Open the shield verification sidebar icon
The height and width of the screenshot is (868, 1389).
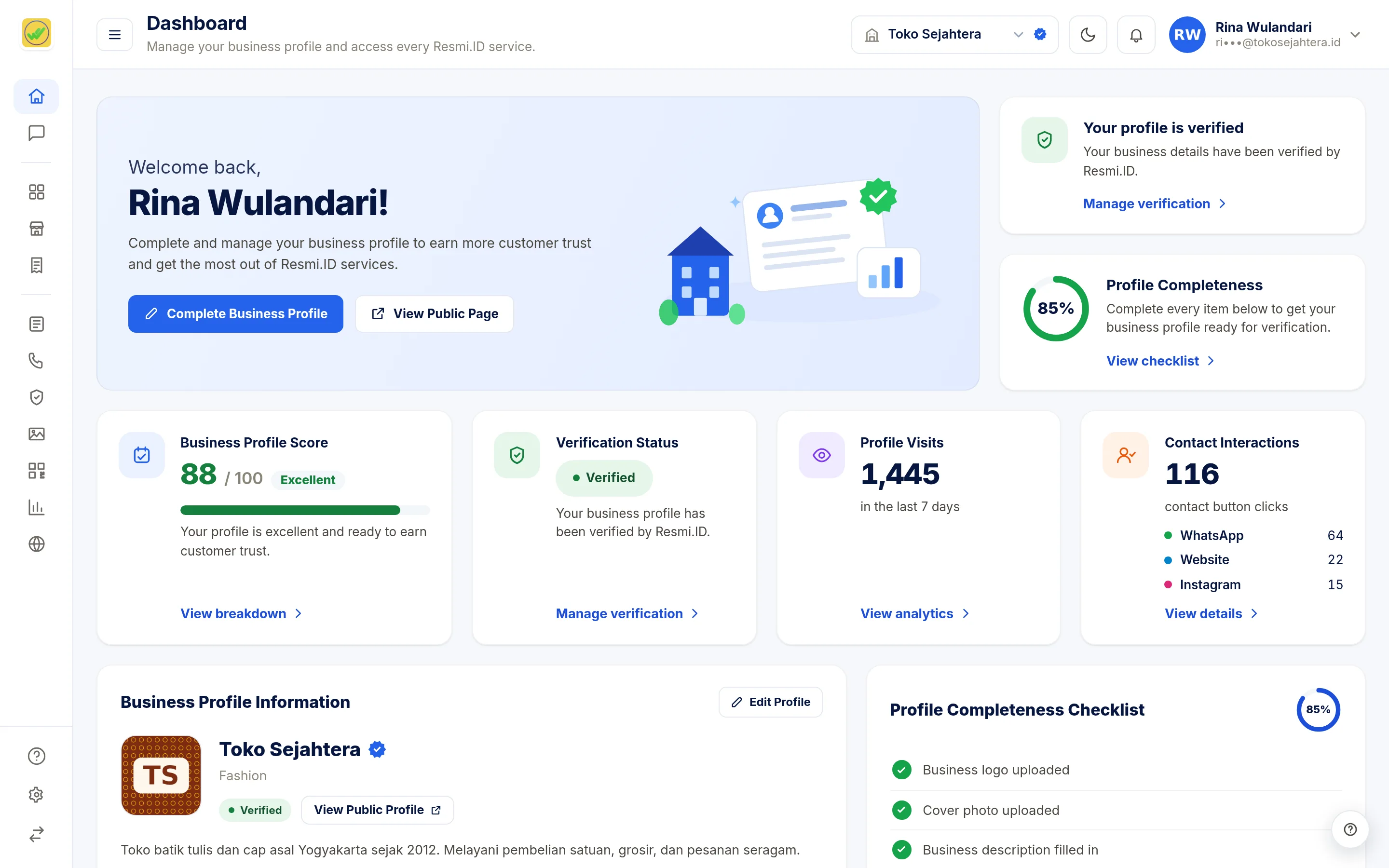tap(36, 397)
